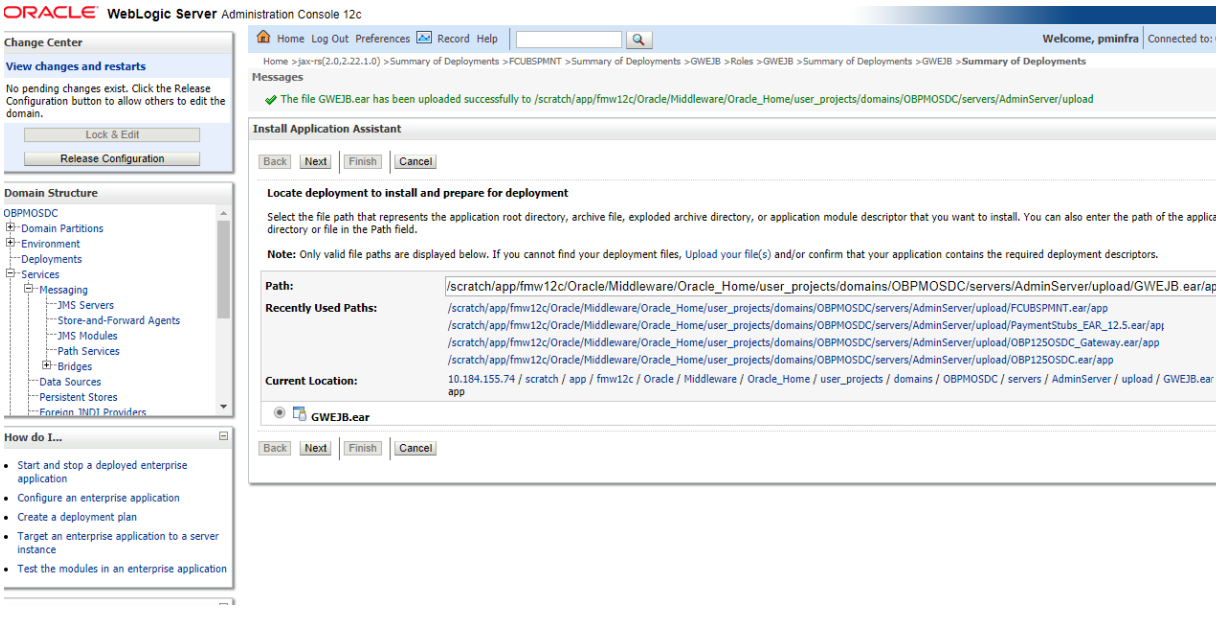Click the search text field
This screenshot has width=1216, height=622.
568,39
